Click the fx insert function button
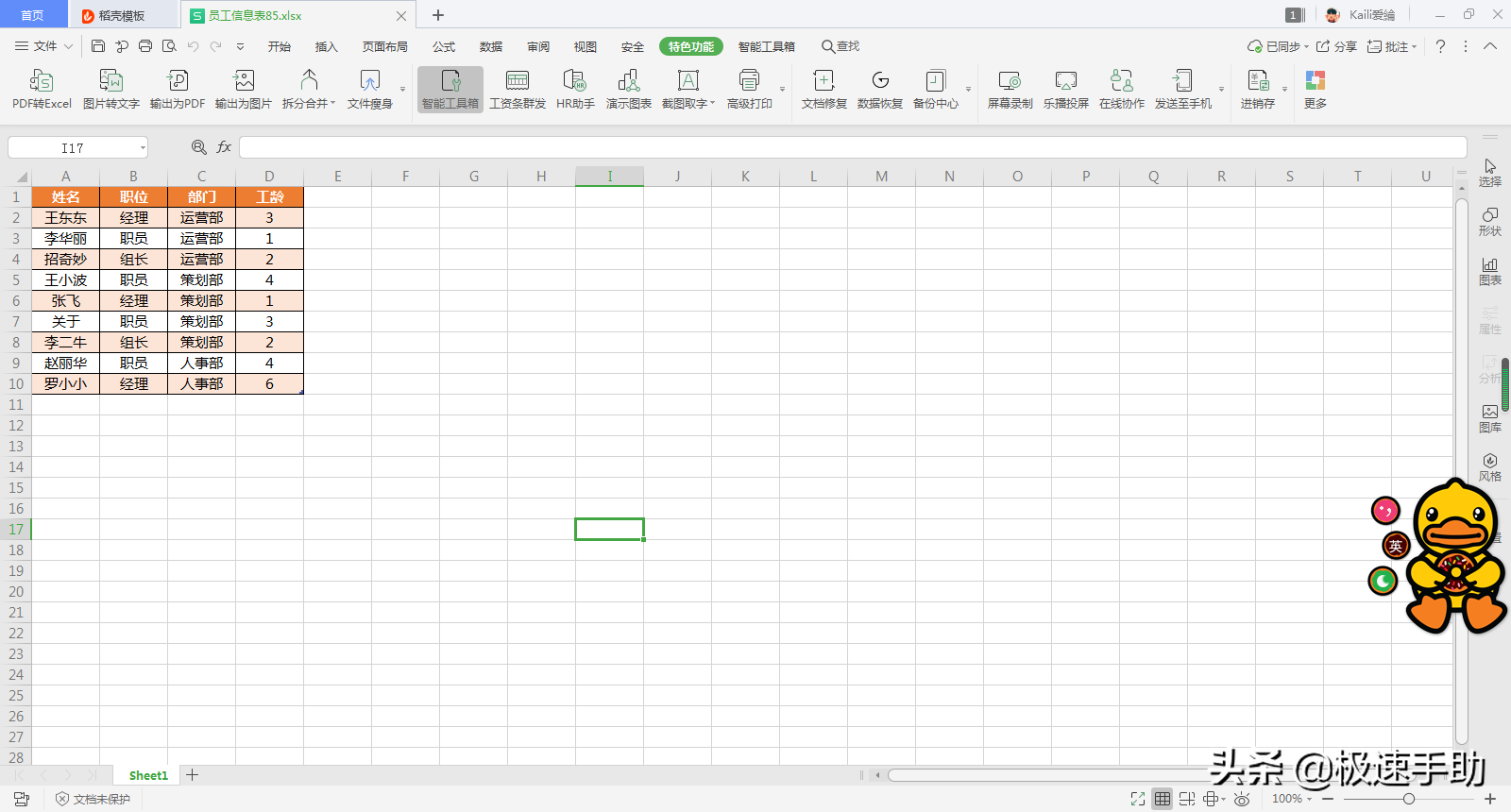 [224, 147]
